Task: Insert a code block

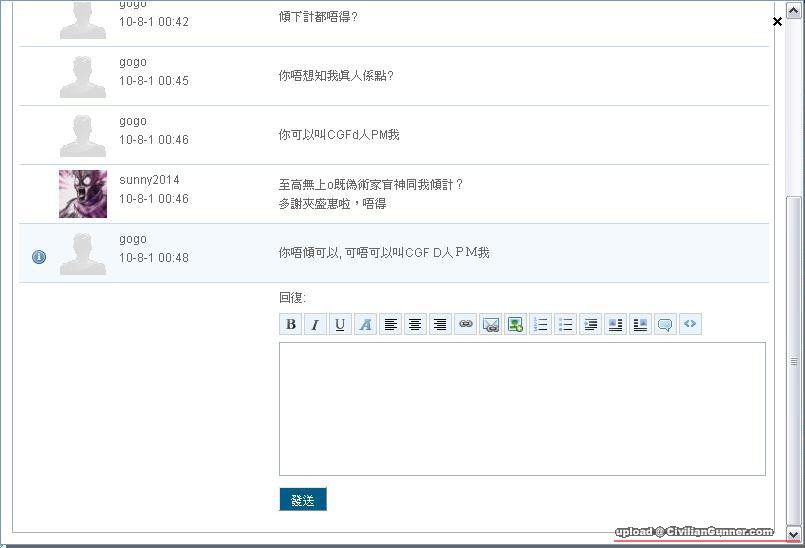Action: pos(690,324)
